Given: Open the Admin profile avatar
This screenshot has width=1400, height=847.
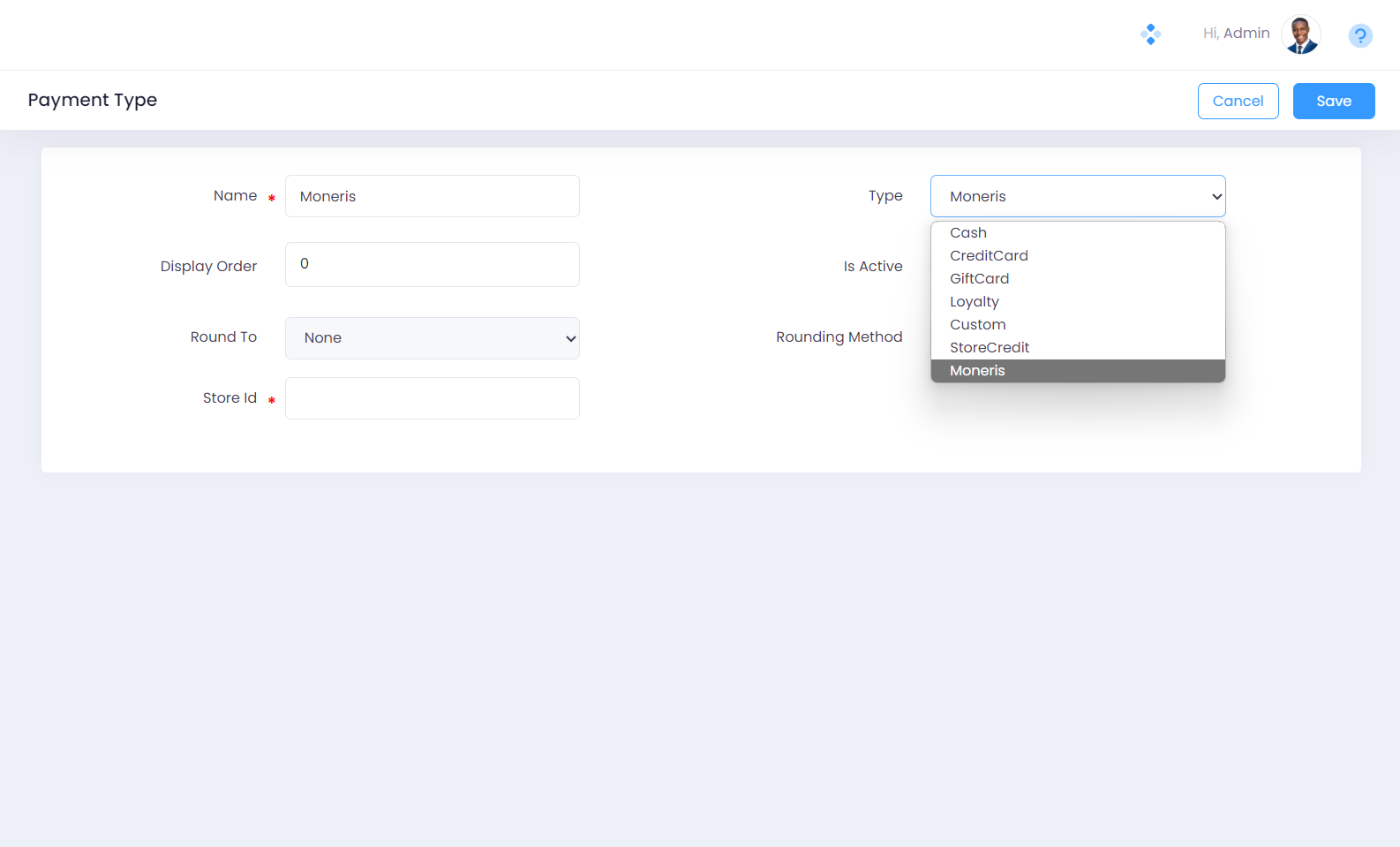Looking at the screenshot, I should [x=1300, y=34].
